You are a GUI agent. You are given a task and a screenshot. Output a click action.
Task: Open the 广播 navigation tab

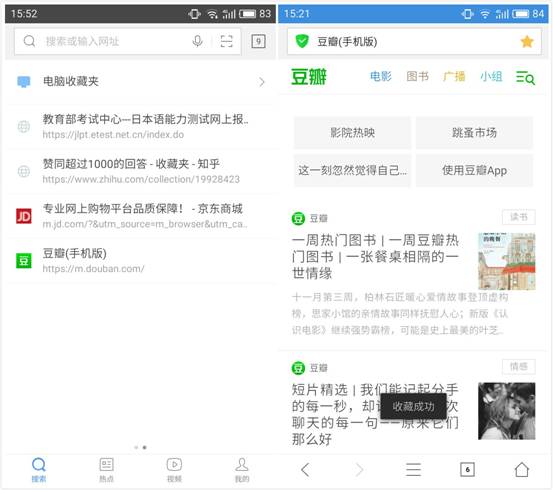(454, 76)
